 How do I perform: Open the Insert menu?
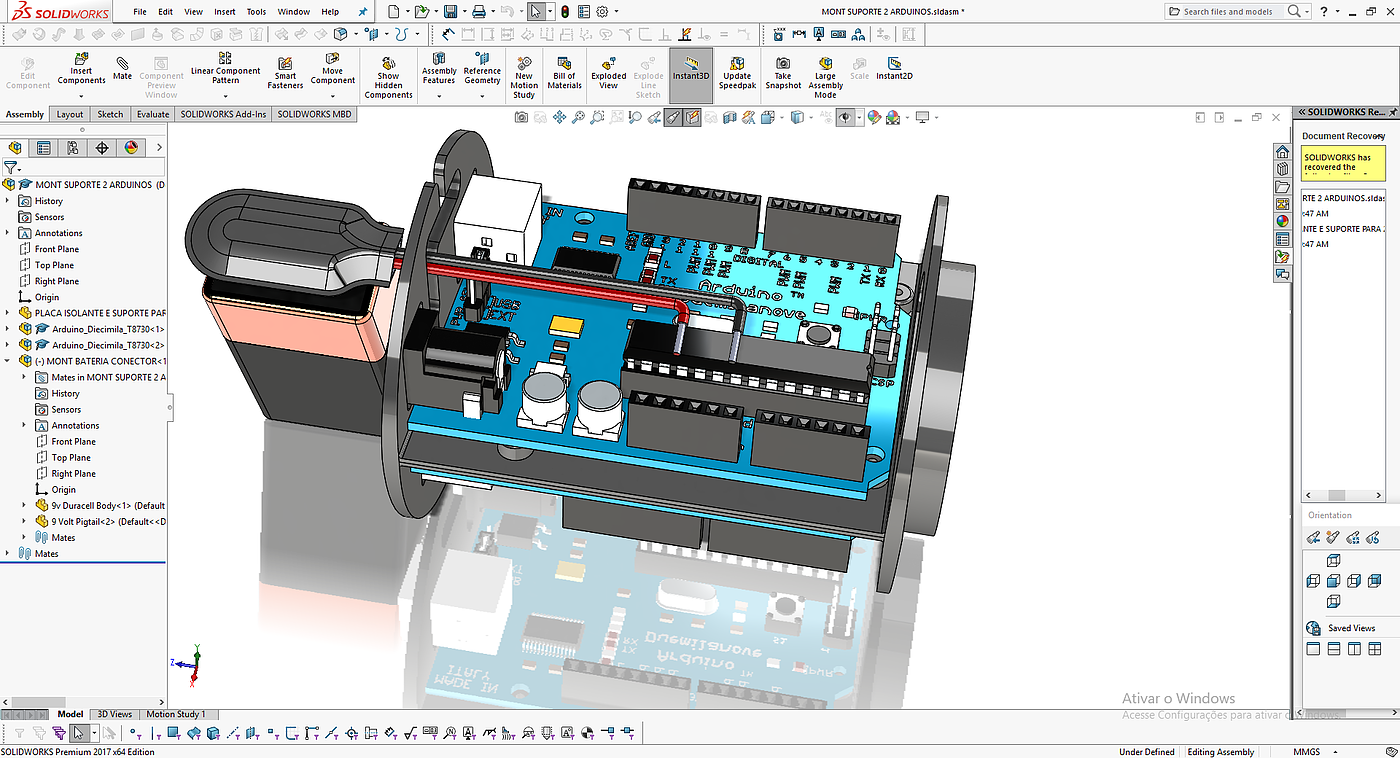tap(224, 12)
